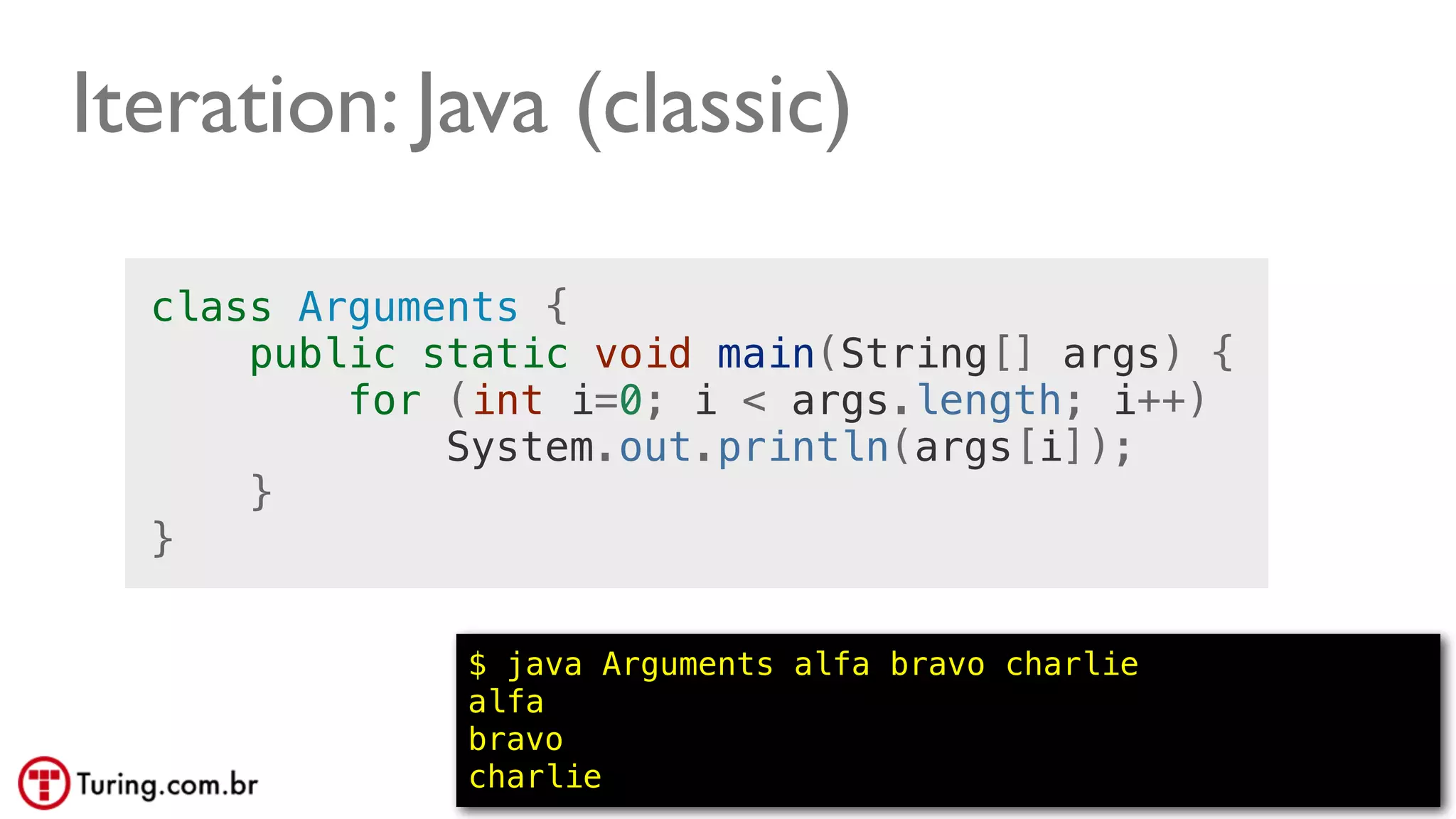Screen dimensions: 1456x819
Task: Click the 'bravo' output line in terminal
Action: [515, 739]
